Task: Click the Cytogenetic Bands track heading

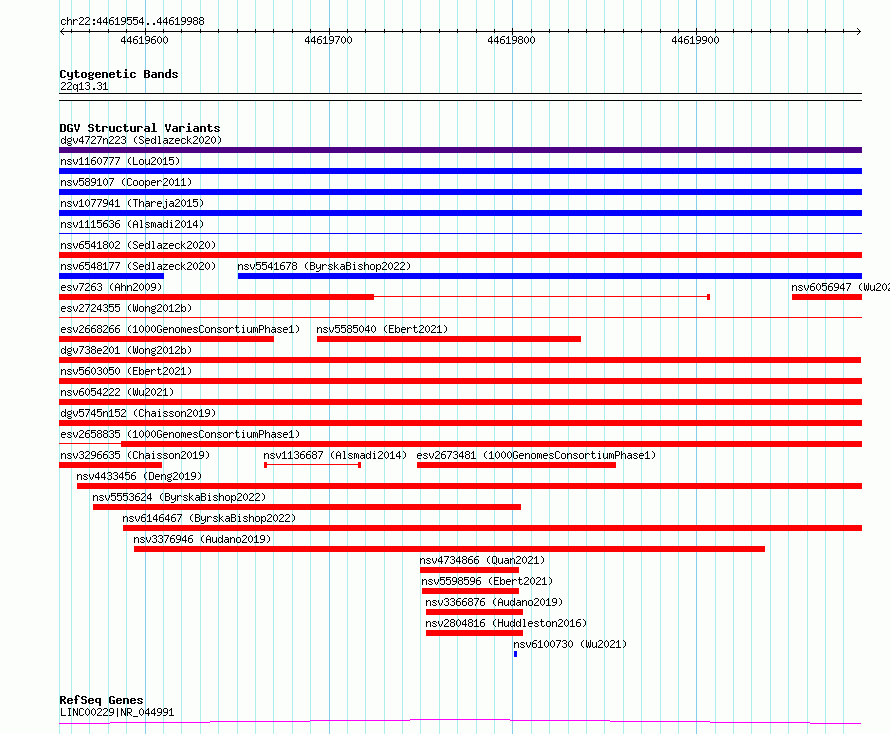Action: [119, 74]
